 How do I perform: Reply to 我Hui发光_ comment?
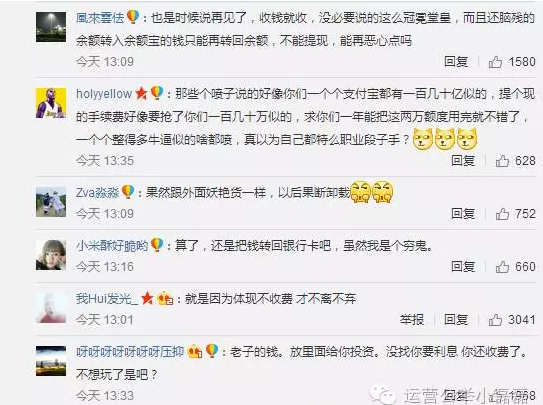tap(456, 320)
